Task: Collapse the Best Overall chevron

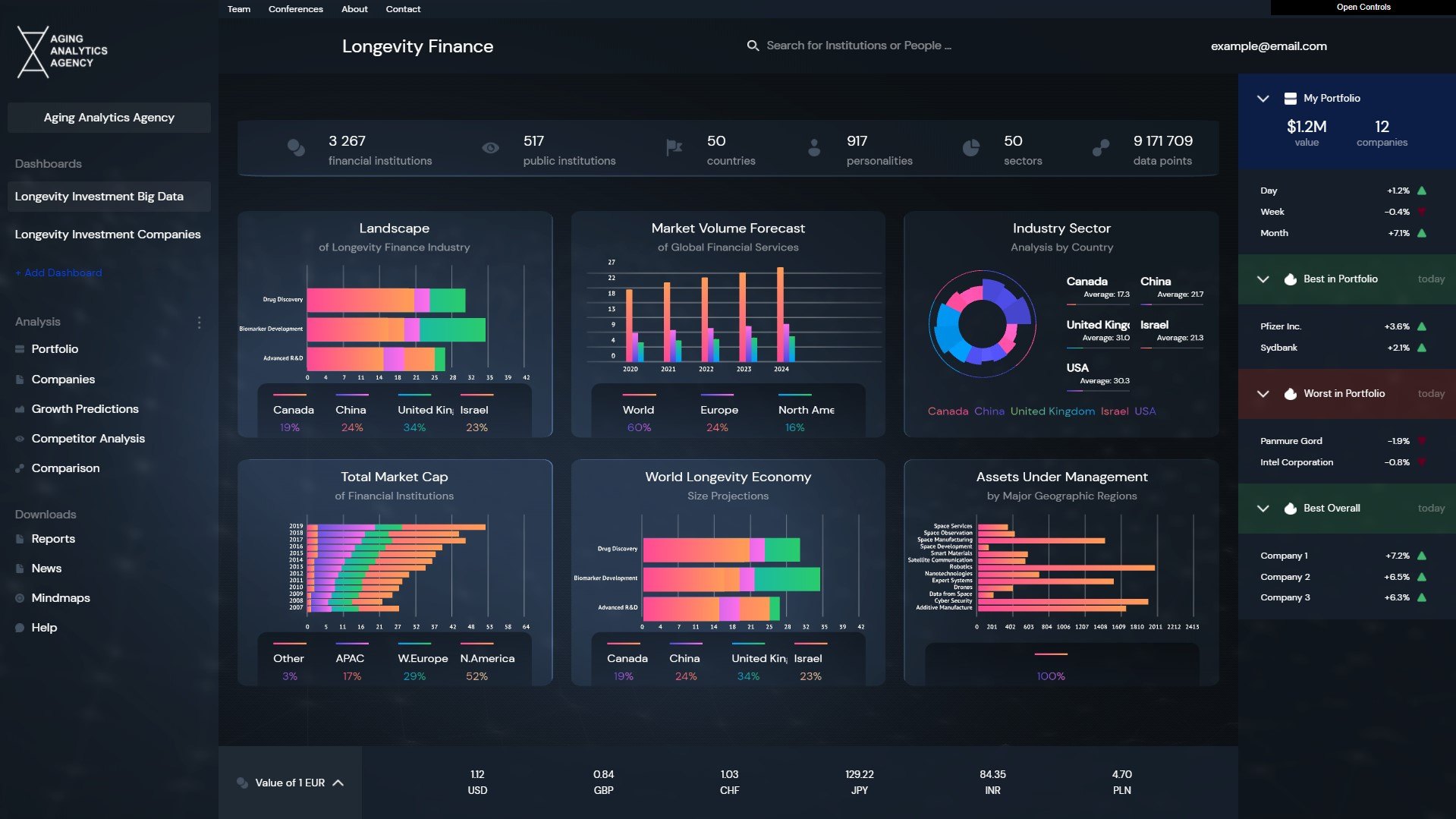Action: tap(1263, 509)
